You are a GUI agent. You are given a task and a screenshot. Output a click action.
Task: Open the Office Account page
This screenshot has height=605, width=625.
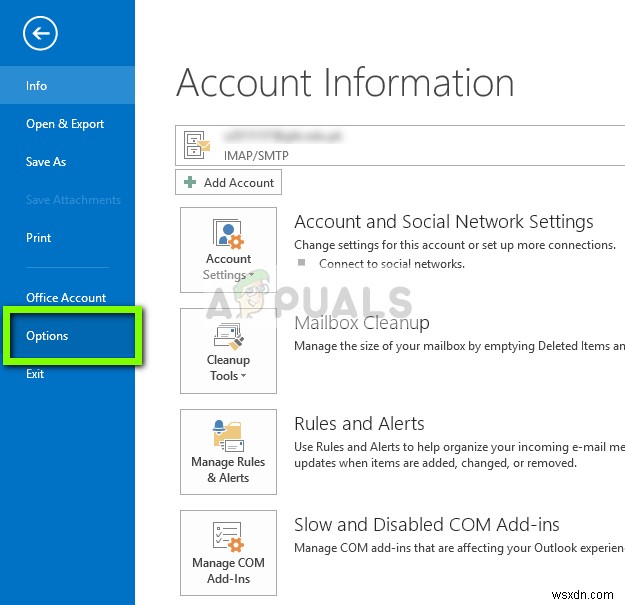point(66,297)
